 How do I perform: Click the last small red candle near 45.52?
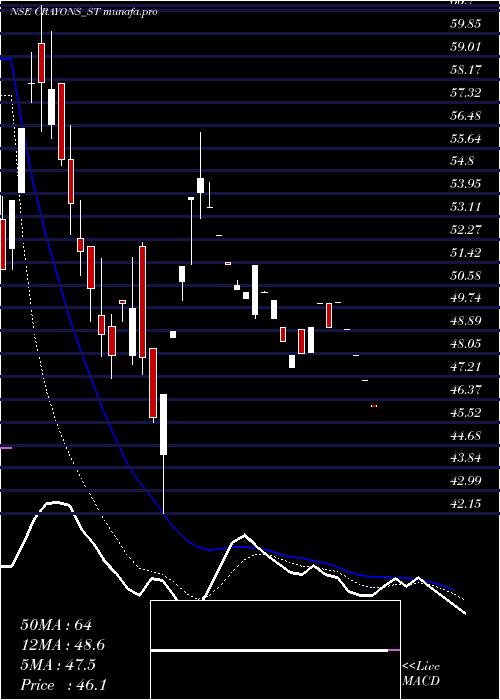(x=374, y=406)
